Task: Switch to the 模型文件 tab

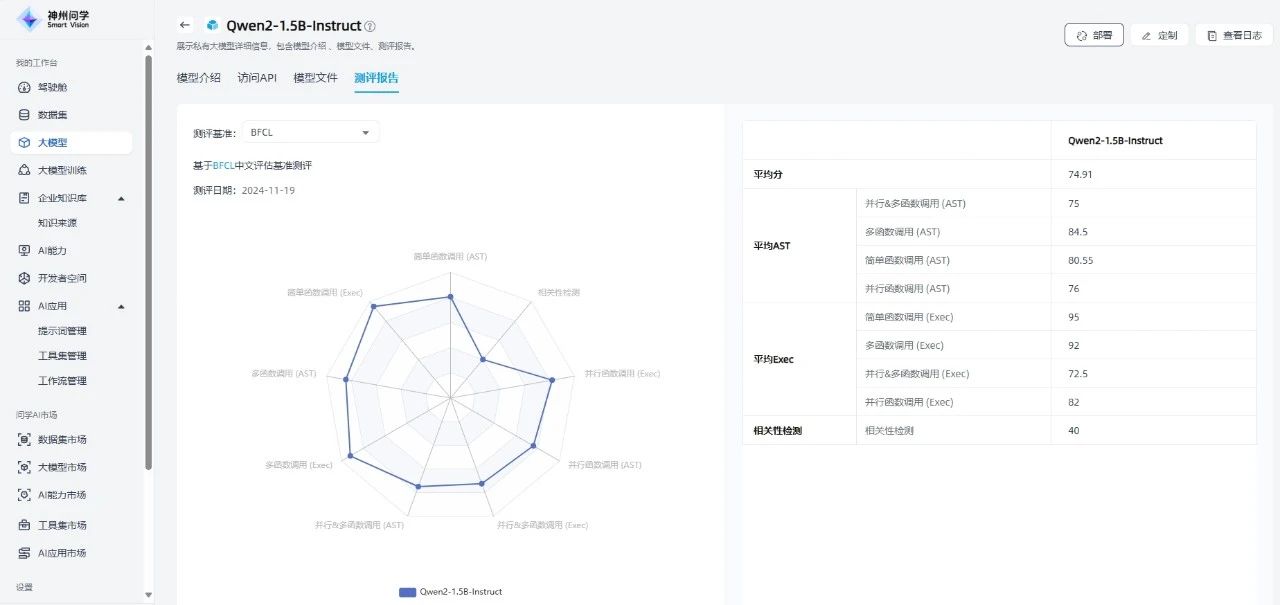Action: pyautogui.click(x=316, y=78)
